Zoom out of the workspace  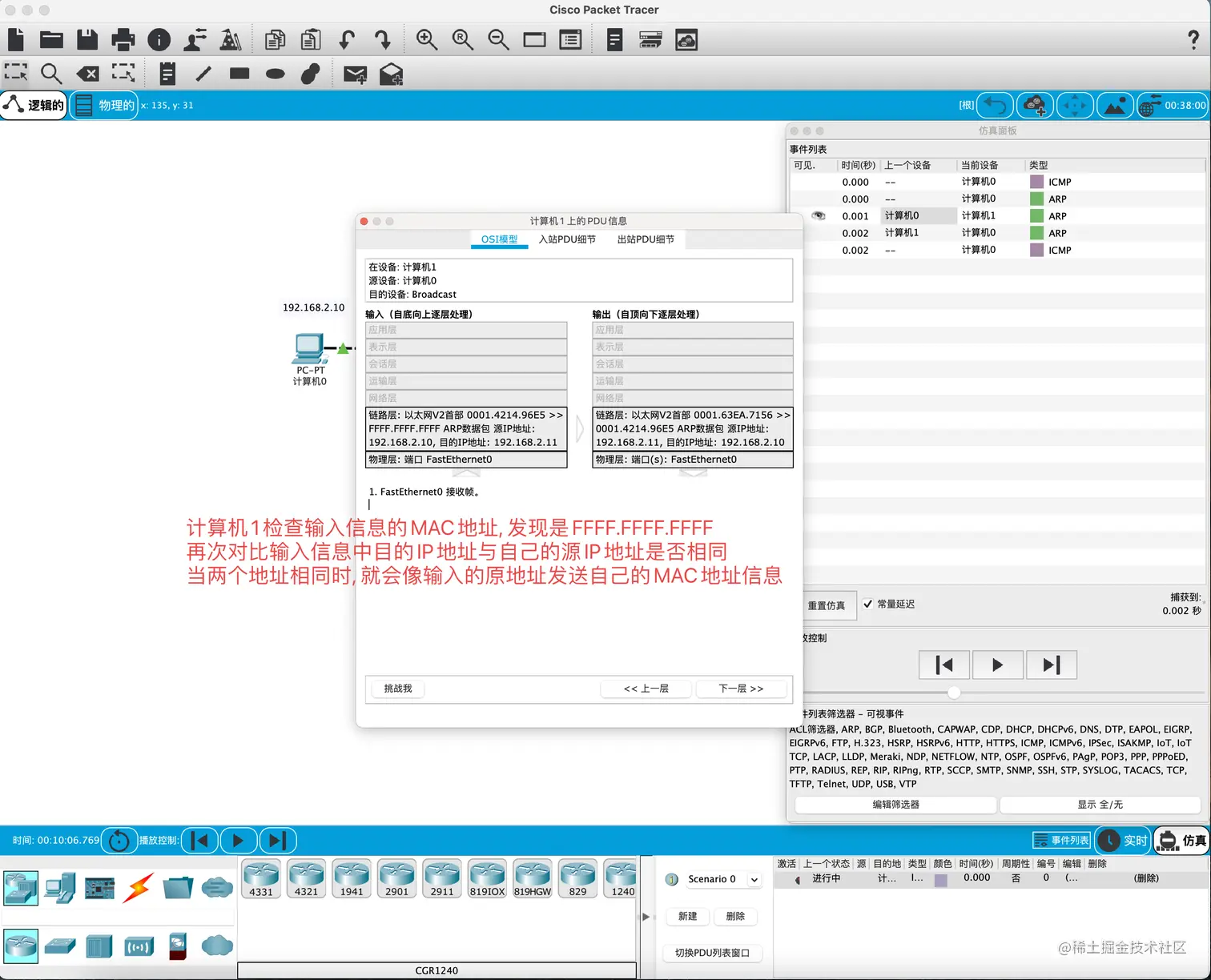pos(498,39)
